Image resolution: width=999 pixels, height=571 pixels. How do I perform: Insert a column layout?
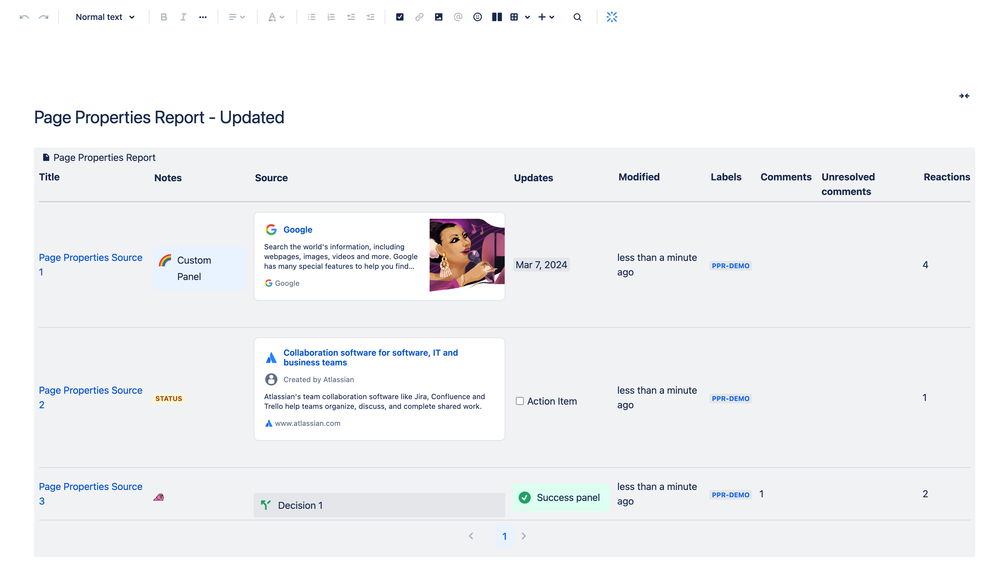pos(497,17)
